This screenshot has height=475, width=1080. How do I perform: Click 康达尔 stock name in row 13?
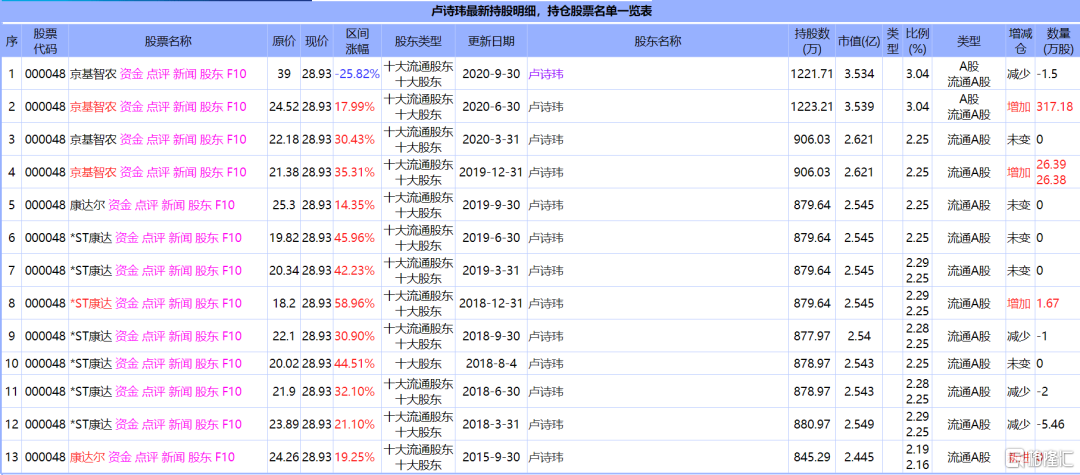pyautogui.click(x=87, y=457)
